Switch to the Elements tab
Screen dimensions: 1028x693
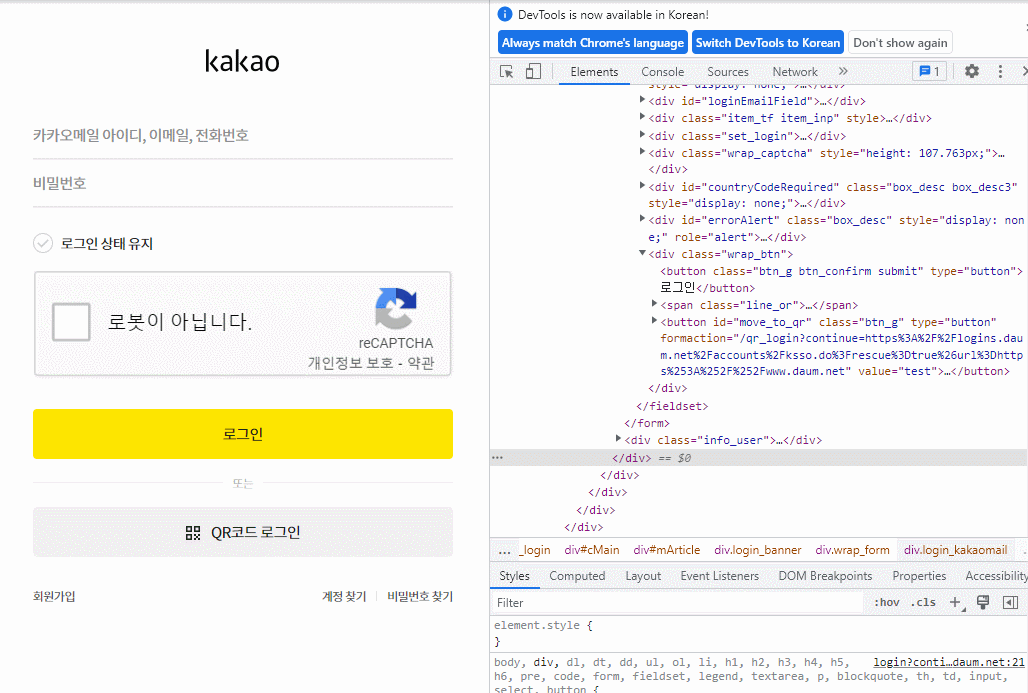tap(594, 72)
